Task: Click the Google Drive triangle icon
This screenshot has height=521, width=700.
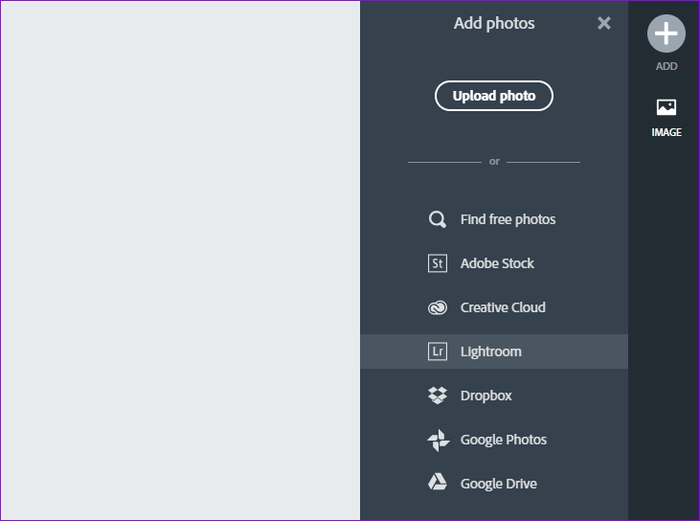Action: (437, 484)
